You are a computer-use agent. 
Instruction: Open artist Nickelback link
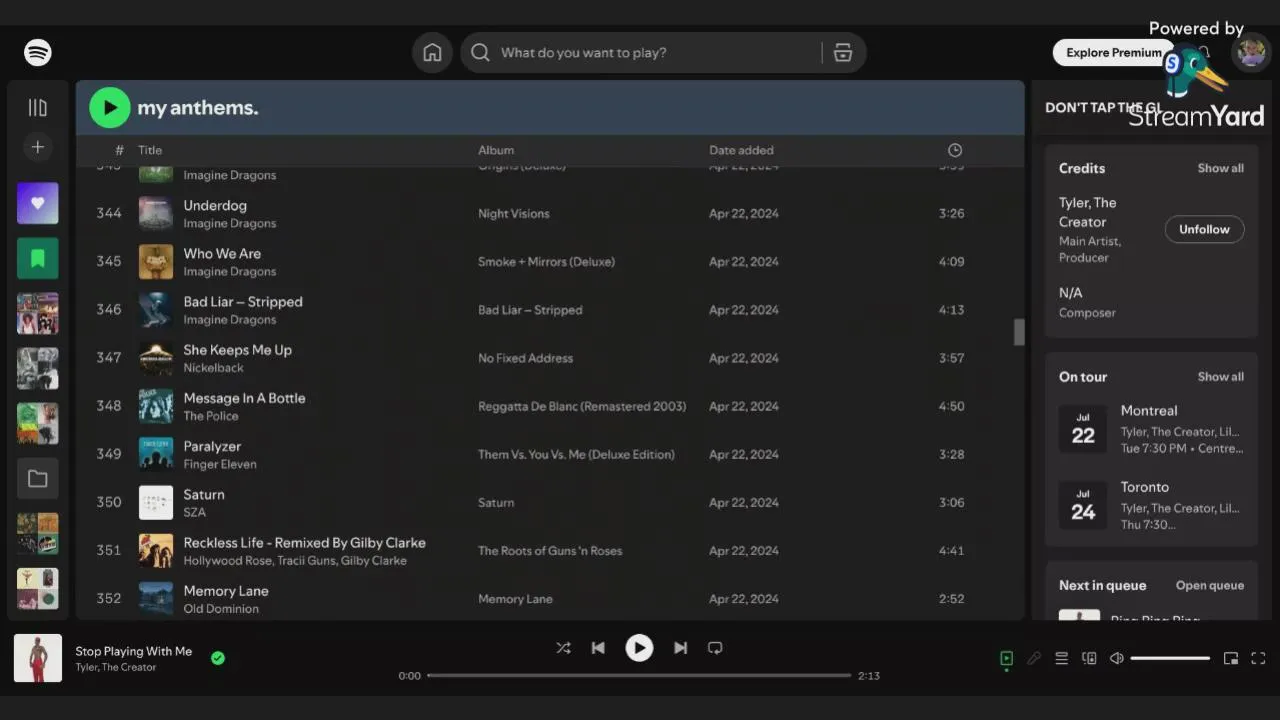[x=213, y=368]
